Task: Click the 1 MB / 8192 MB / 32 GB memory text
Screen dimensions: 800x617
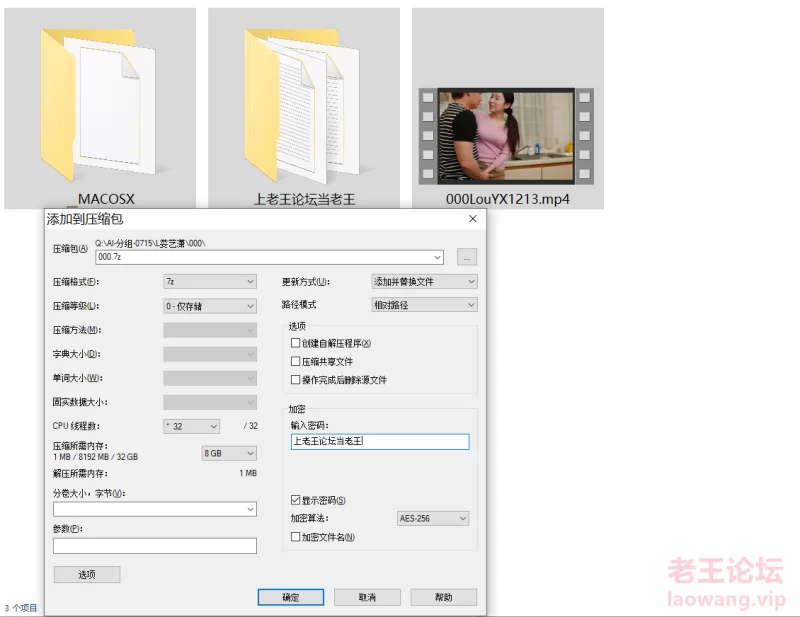Action: pos(95,457)
